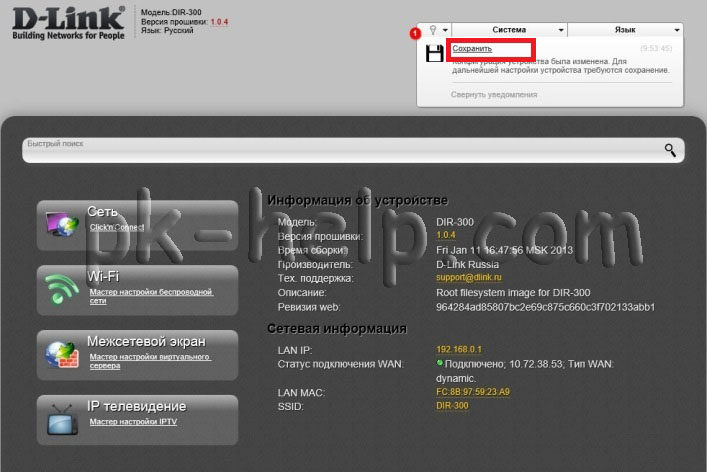Click support@dlink.ru email link
This screenshot has height=472, width=707.
(468, 277)
